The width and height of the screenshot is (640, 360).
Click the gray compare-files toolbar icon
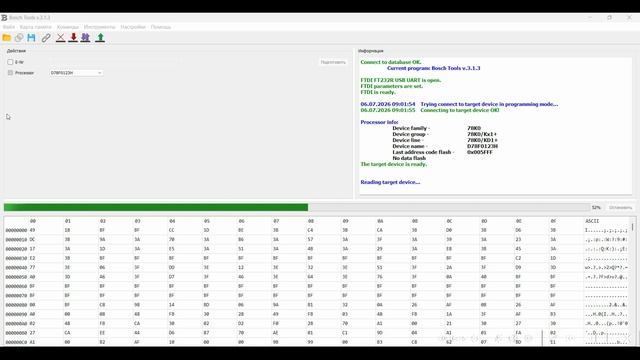tap(19, 38)
